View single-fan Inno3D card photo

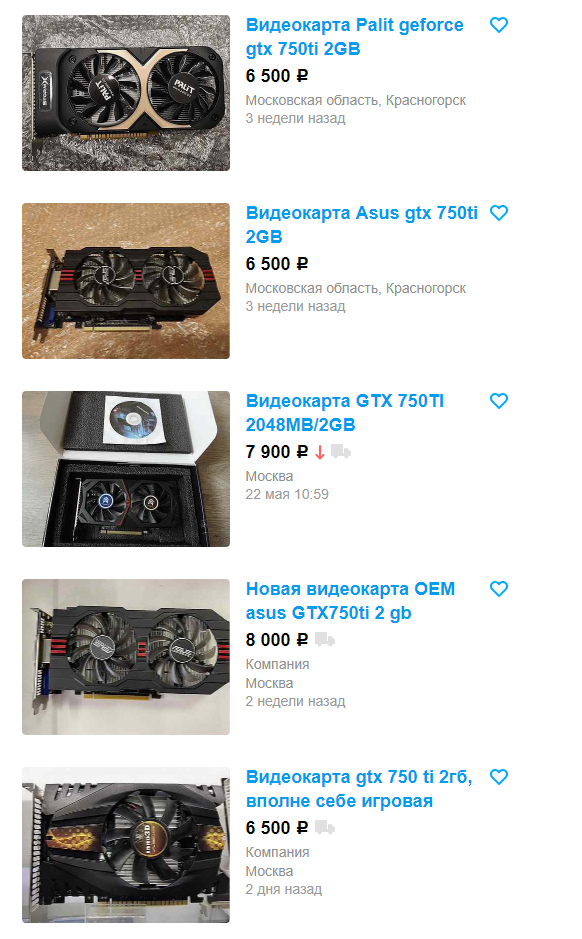click(126, 846)
